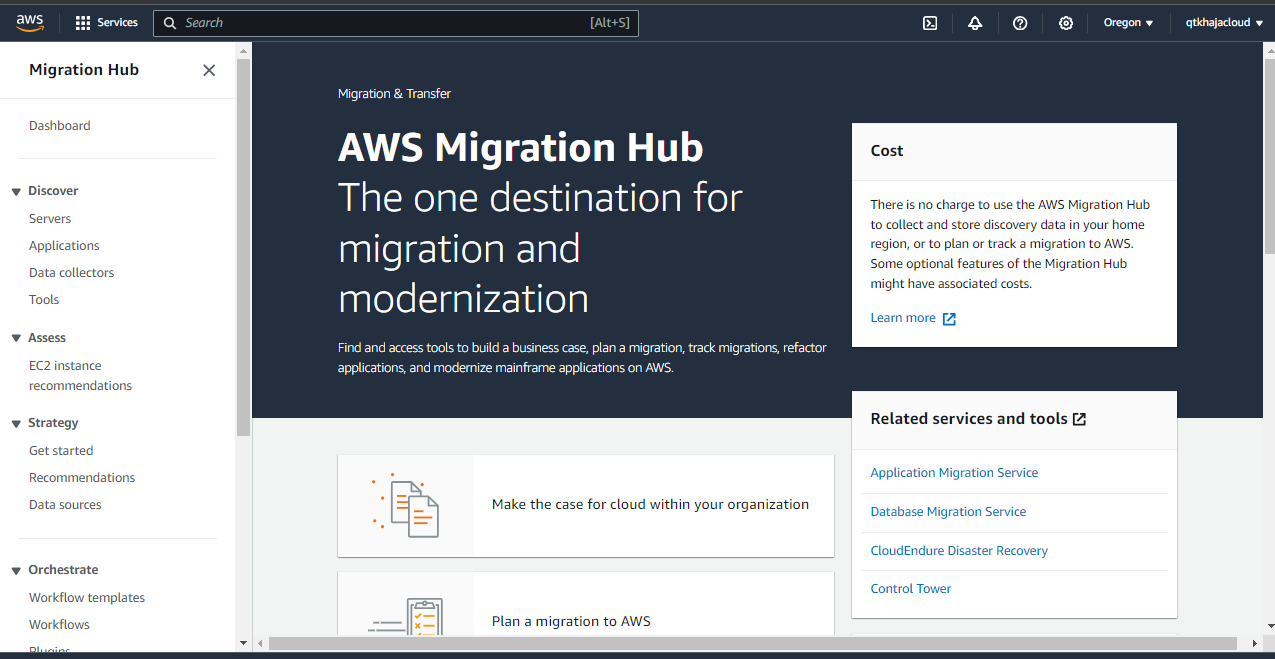Open Workflow templates
Viewport: 1275px width, 659px height.
point(87,598)
